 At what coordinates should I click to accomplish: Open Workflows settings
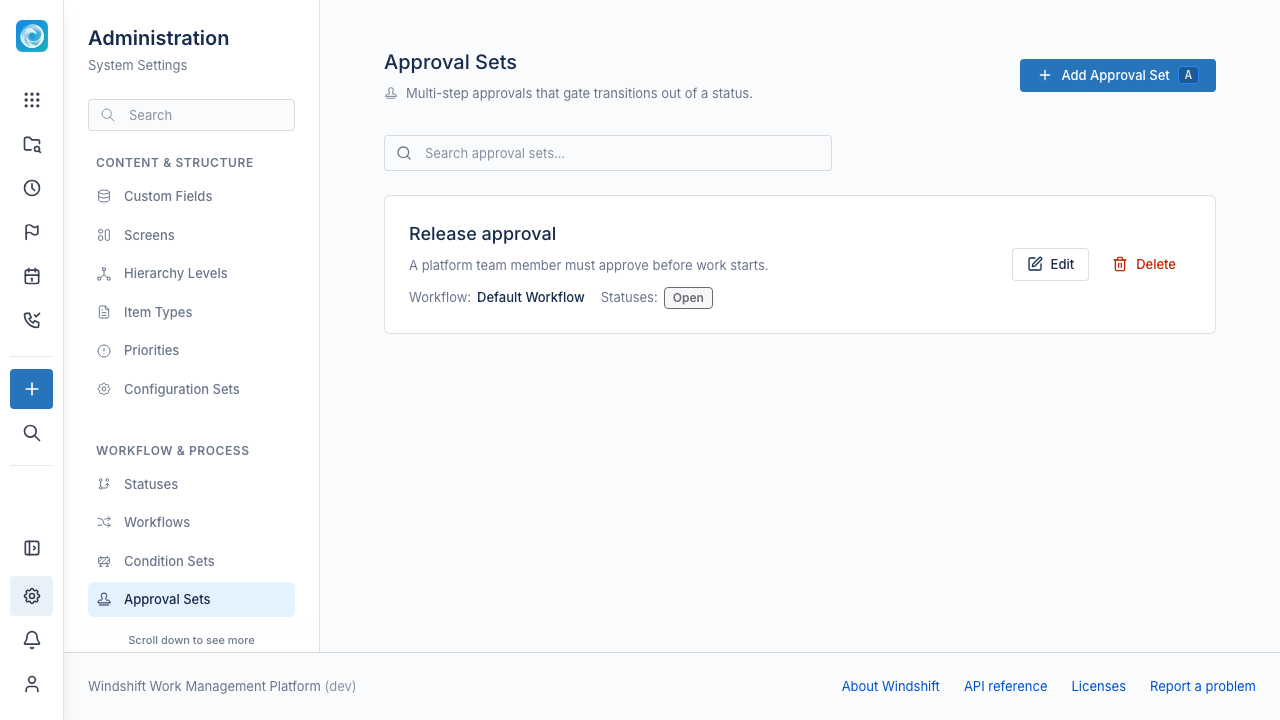coord(191,522)
